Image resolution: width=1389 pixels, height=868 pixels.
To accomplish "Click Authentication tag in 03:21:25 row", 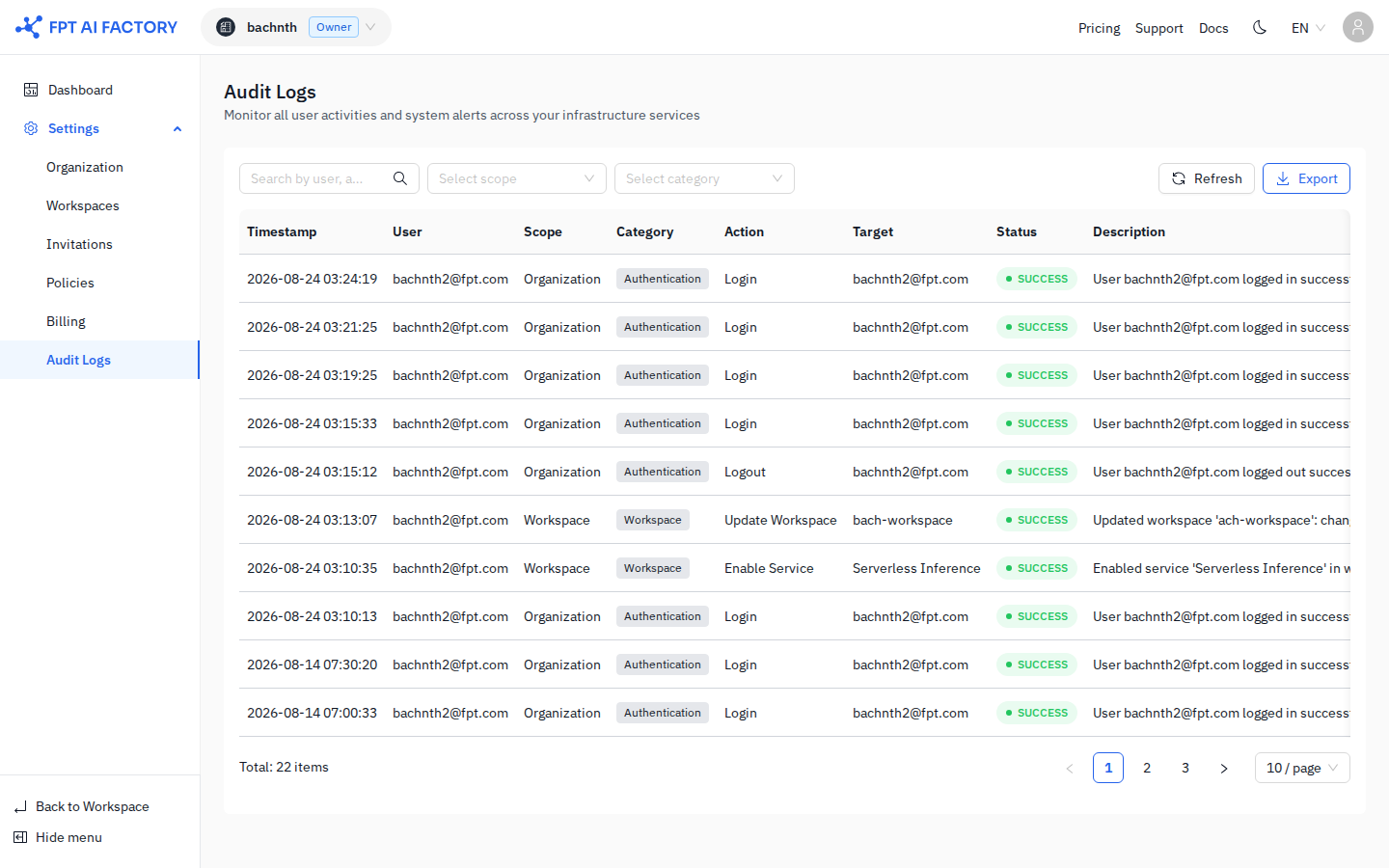I will pos(663,327).
